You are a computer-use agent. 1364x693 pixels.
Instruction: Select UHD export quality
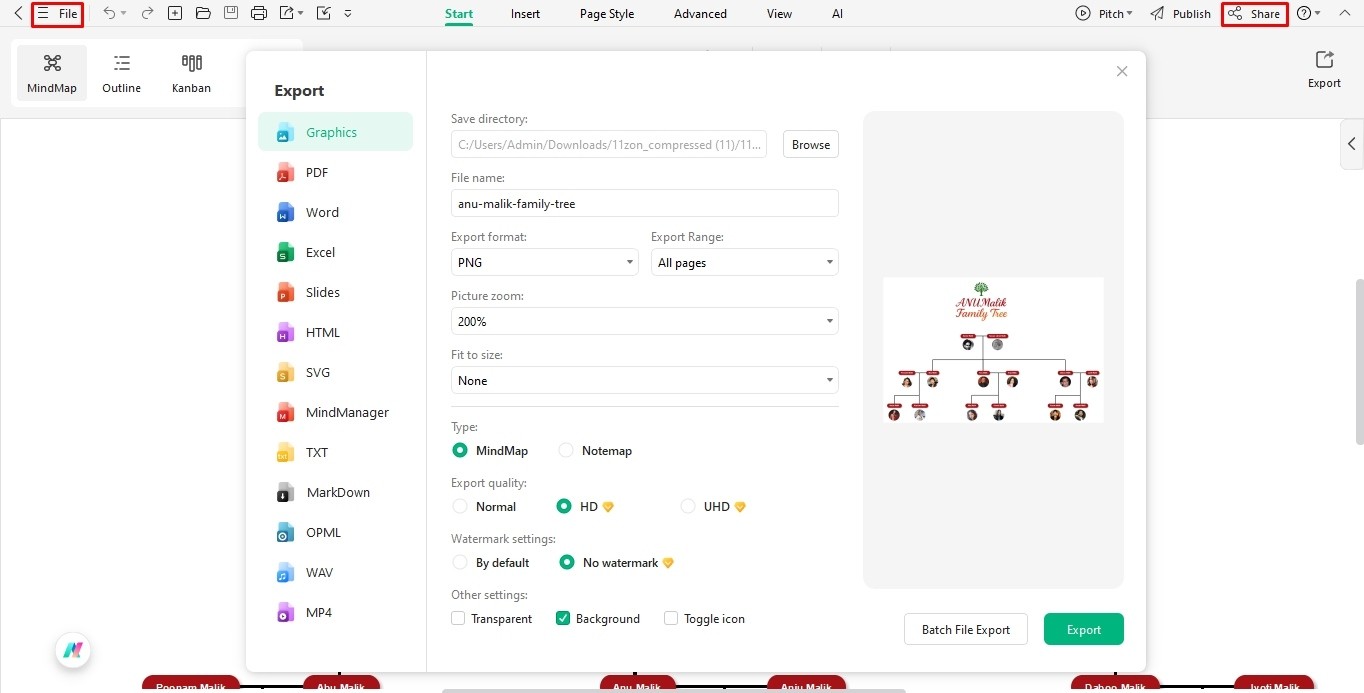[688, 506]
